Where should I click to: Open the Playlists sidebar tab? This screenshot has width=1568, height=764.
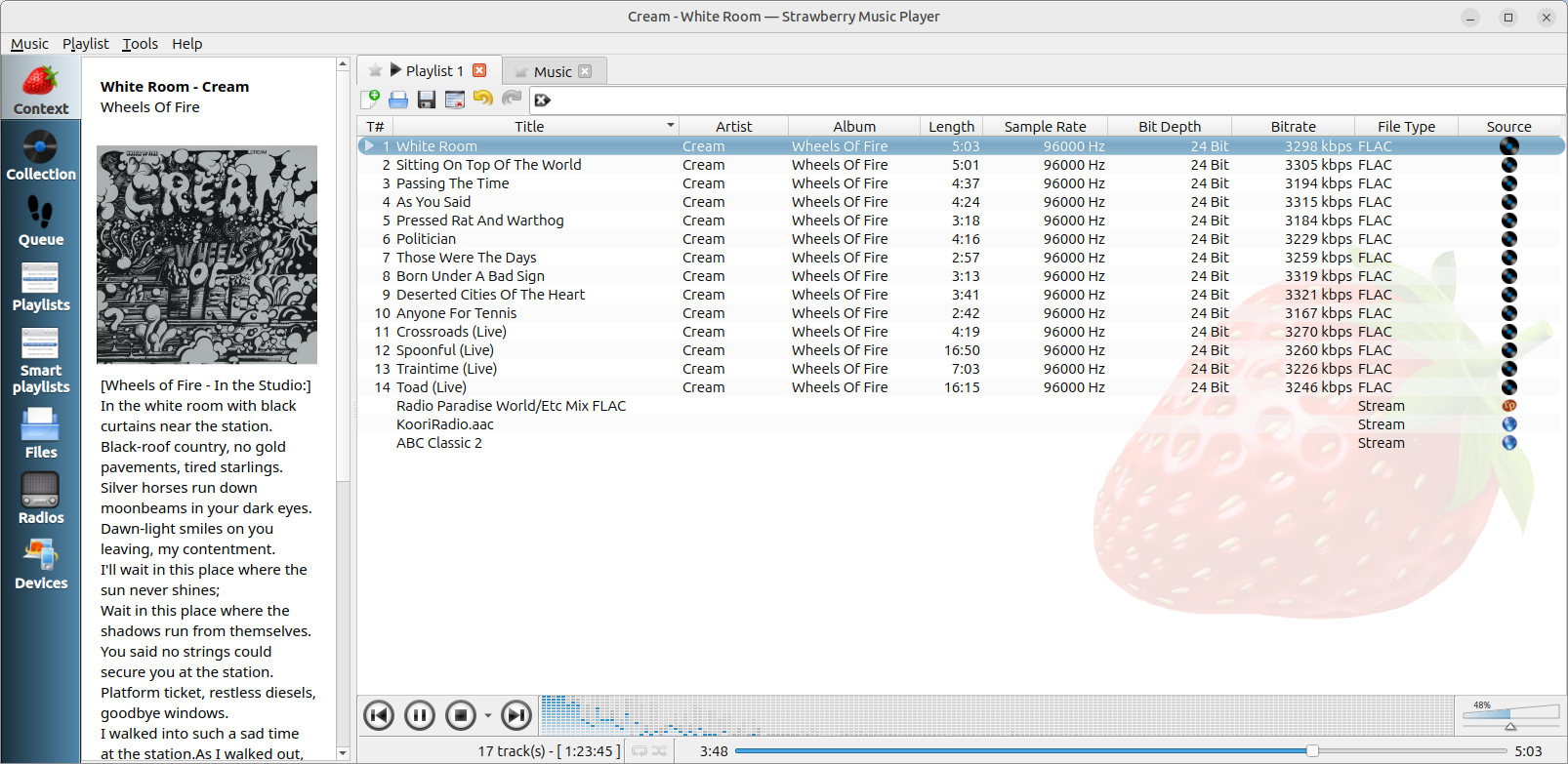coord(40,286)
